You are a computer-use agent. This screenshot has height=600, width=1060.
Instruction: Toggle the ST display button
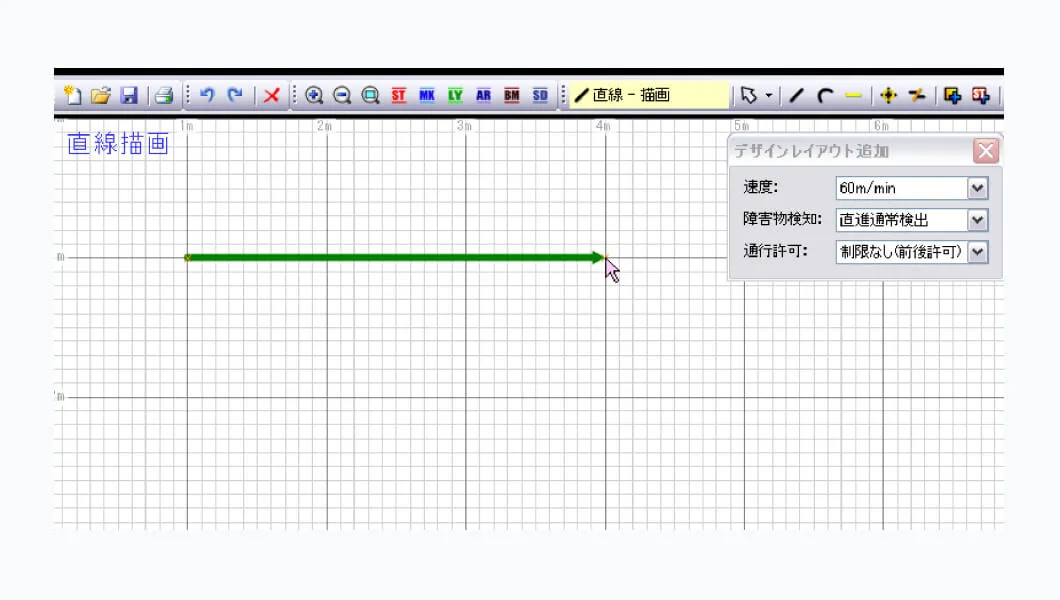click(x=399, y=96)
